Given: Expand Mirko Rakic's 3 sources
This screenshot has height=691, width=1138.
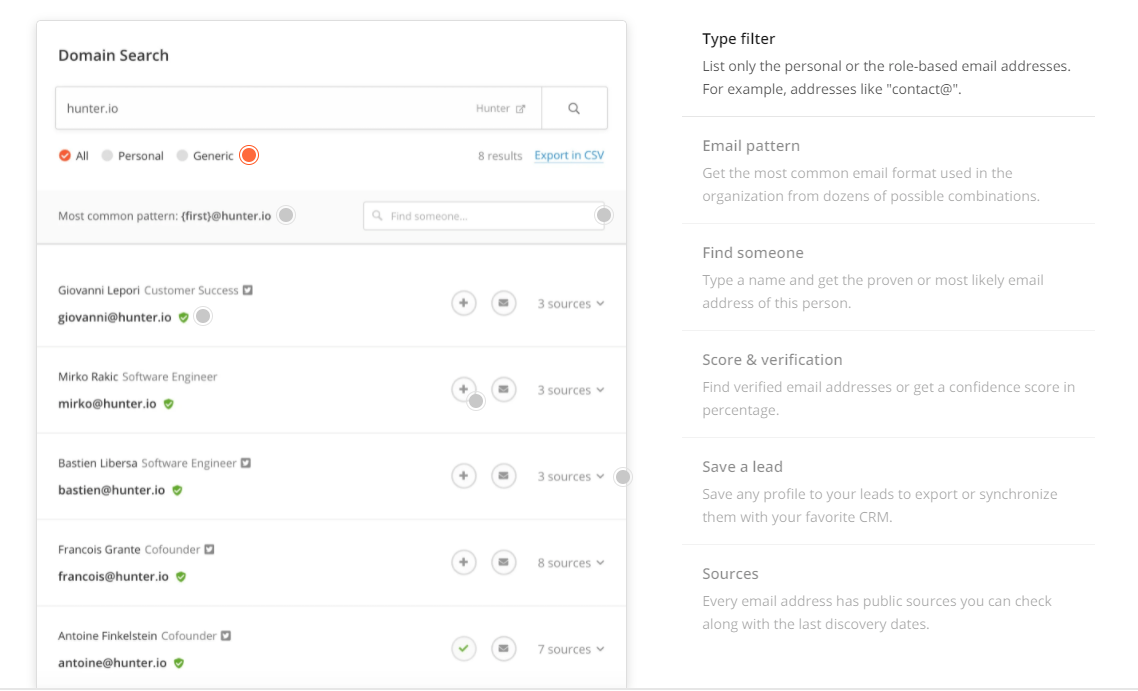Looking at the screenshot, I should pos(570,390).
